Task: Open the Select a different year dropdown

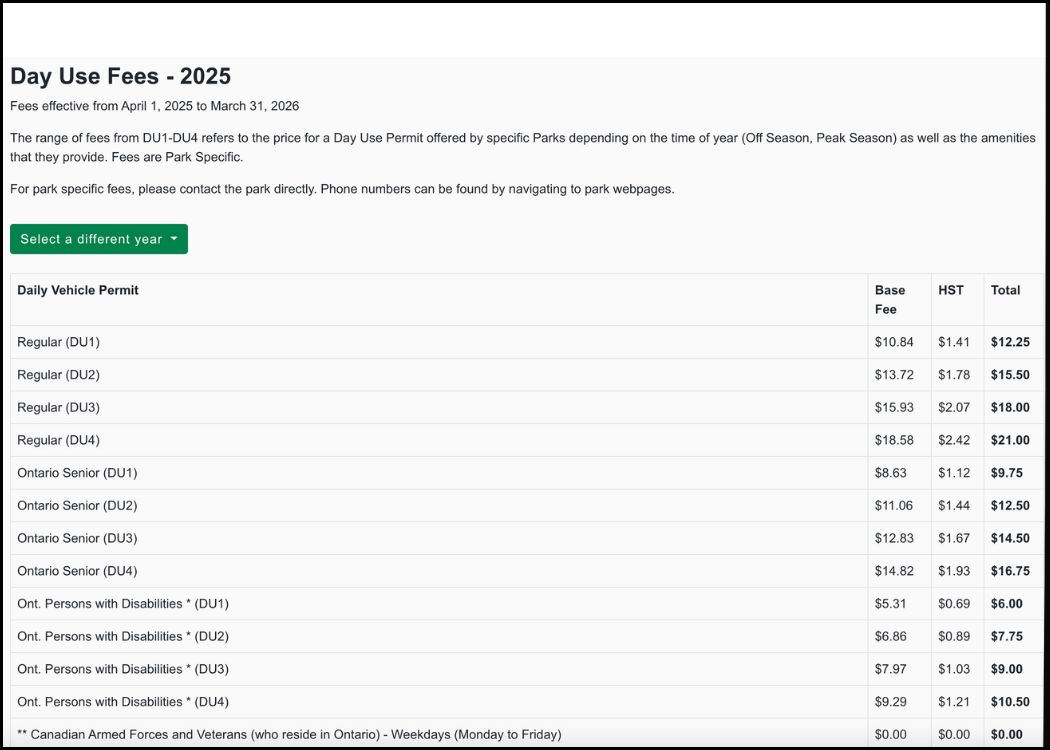Action: (98, 239)
